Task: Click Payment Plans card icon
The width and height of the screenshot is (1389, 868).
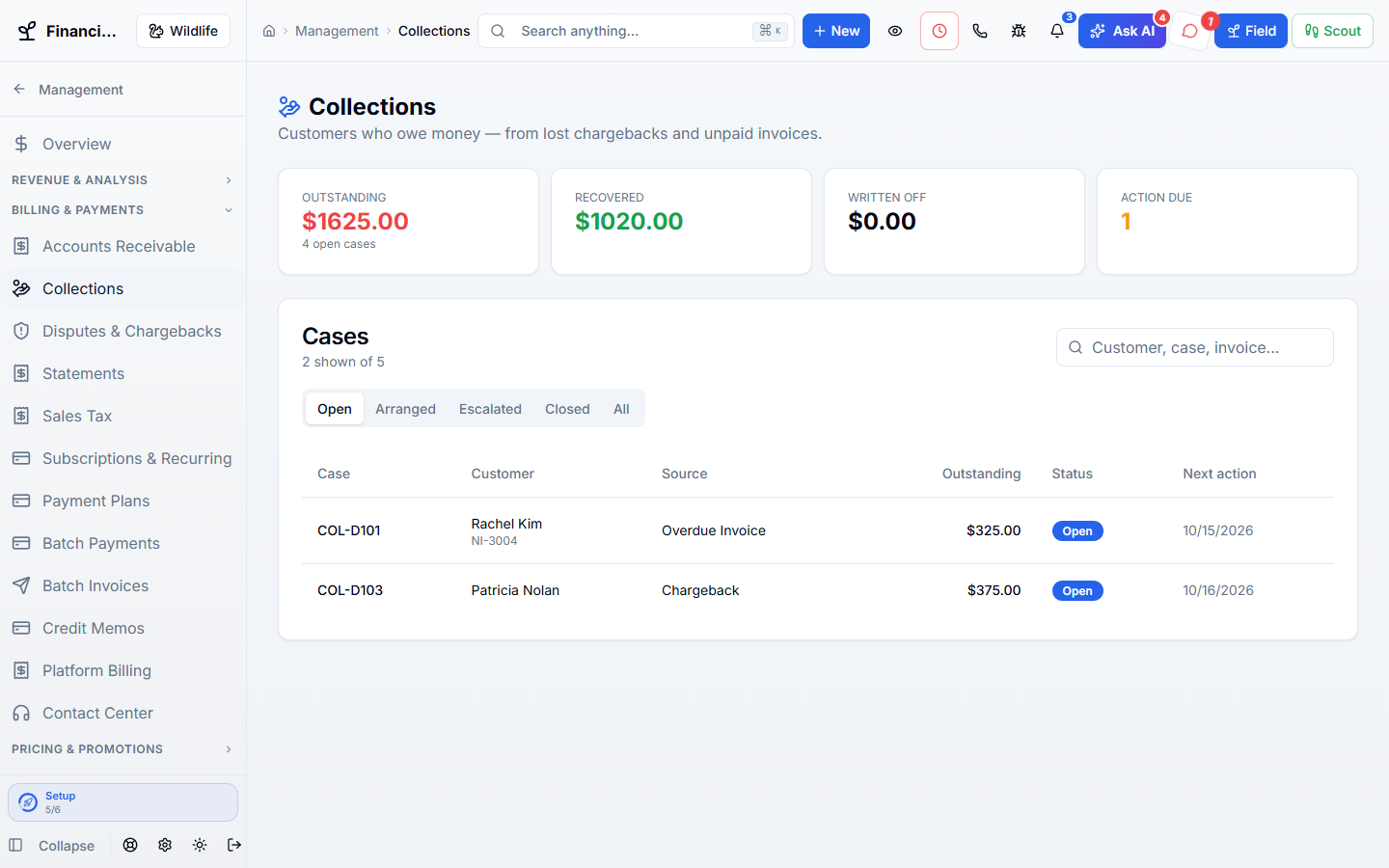Action: pos(21,501)
